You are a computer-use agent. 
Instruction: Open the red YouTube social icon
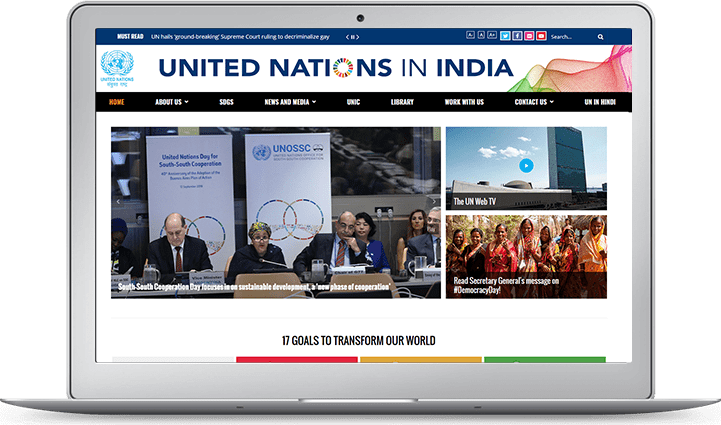[x=541, y=36]
